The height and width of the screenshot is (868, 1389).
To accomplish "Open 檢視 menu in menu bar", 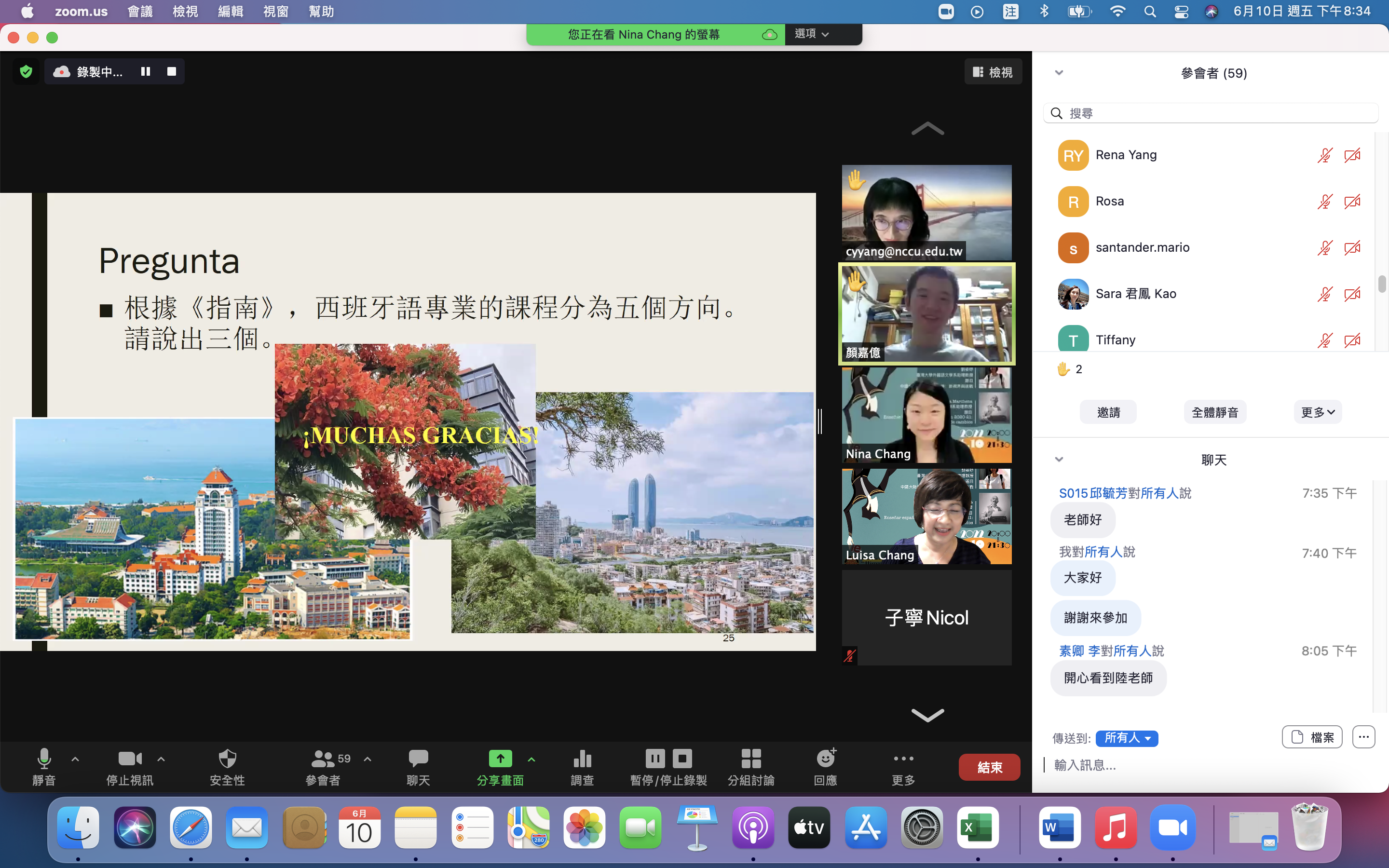I will pos(185,12).
